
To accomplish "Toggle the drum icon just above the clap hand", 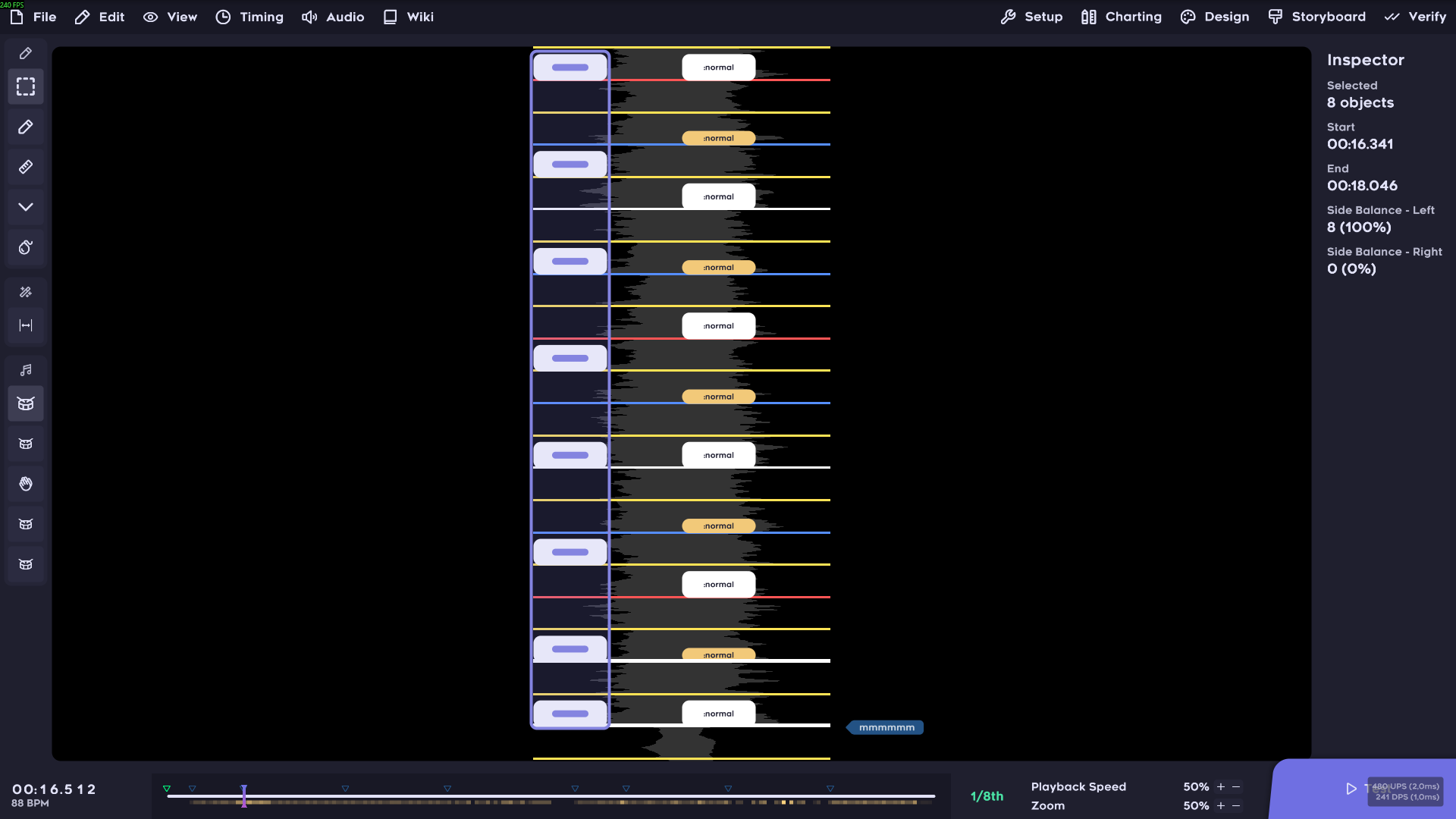I will (x=26, y=444).
